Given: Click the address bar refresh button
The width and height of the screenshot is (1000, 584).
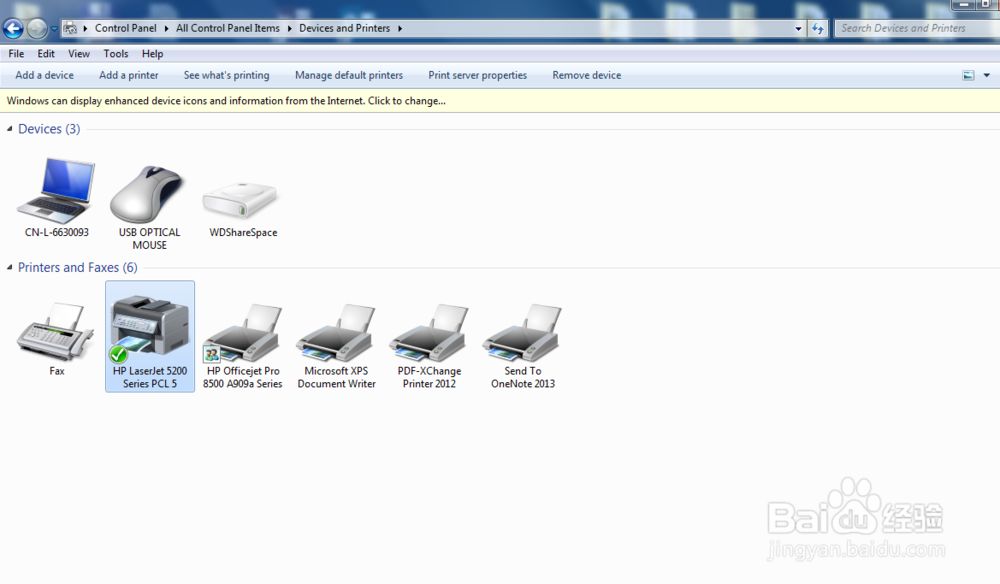Looking at the screenshot, I should pos(818,28).
